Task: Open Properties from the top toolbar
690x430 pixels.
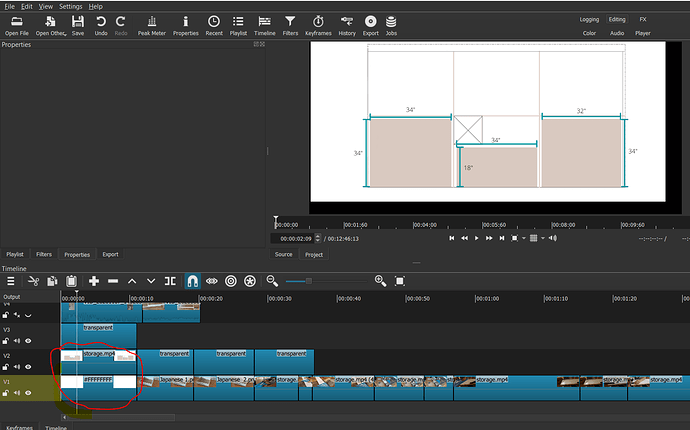Action: pyautogui.click(x=185, y=26)
